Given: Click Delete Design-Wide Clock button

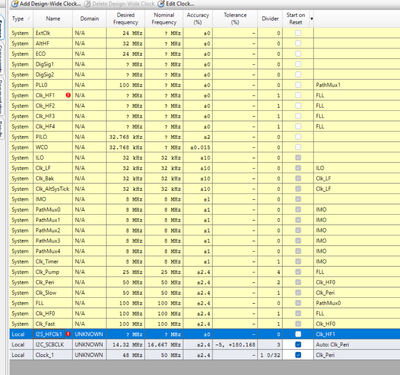Looking at the screenshot, I should pyautogui.click(x=119, y=4).
